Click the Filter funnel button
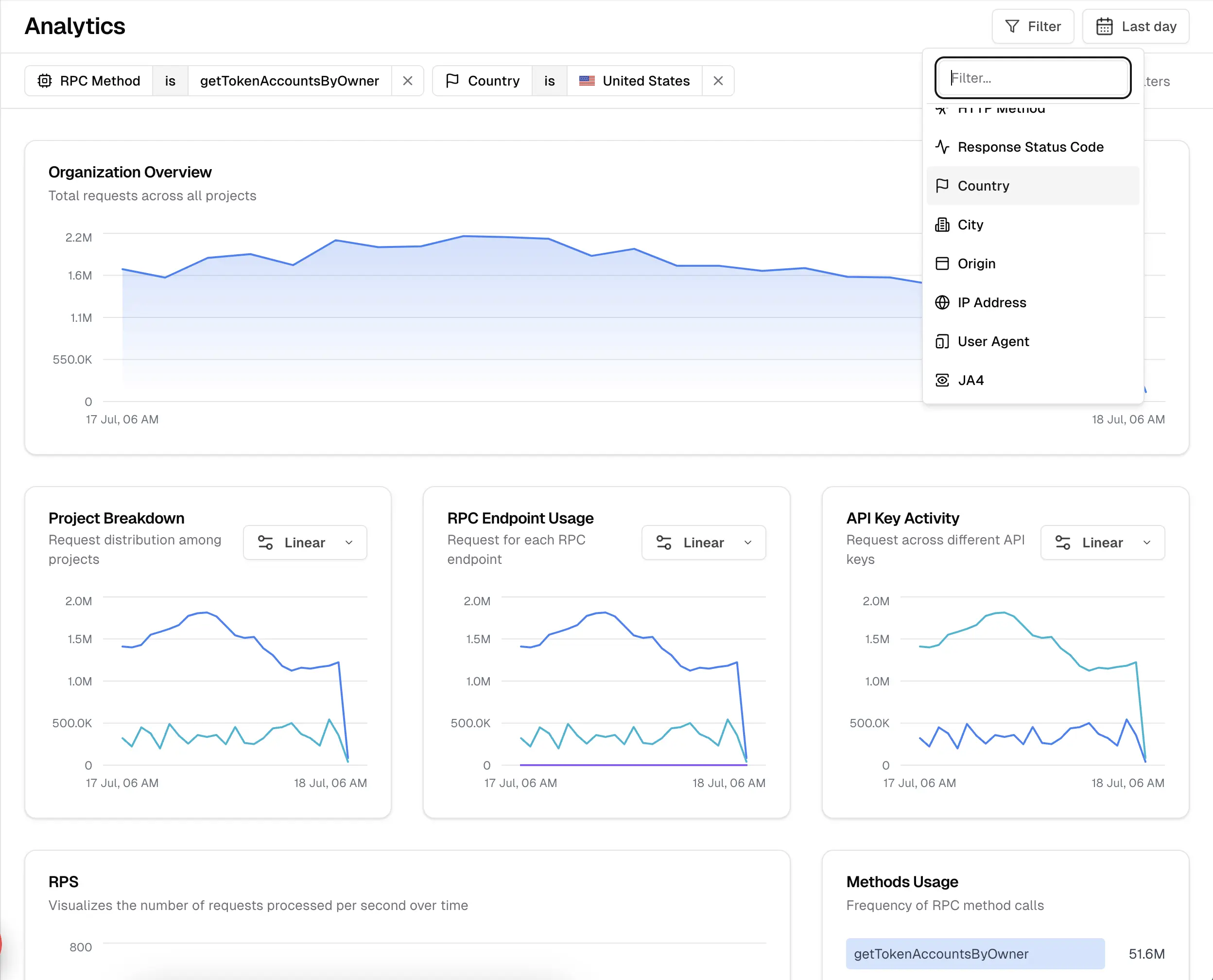 coord(1032,27)
